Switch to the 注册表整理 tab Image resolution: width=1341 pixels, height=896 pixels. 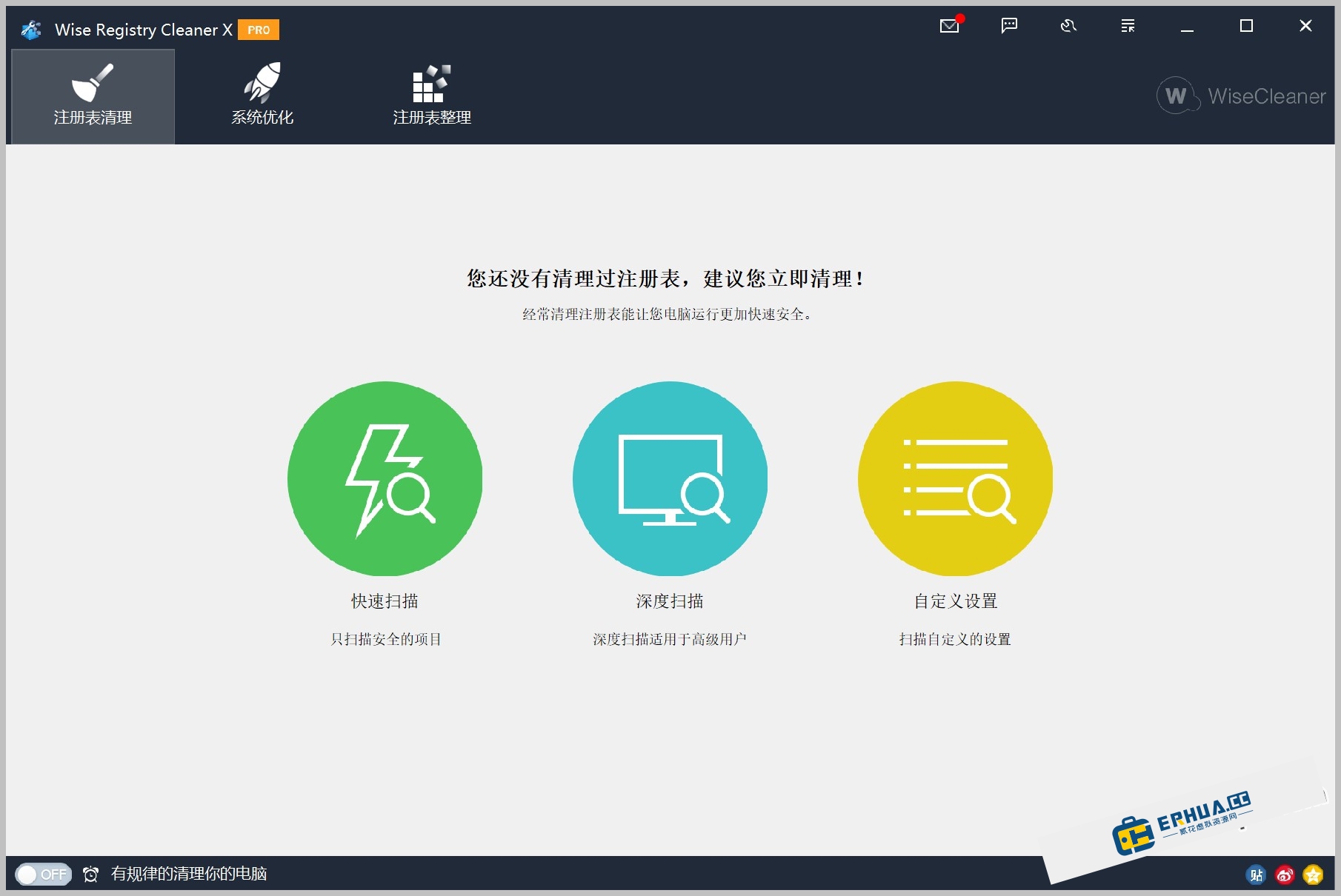click(x=432, y=95)
